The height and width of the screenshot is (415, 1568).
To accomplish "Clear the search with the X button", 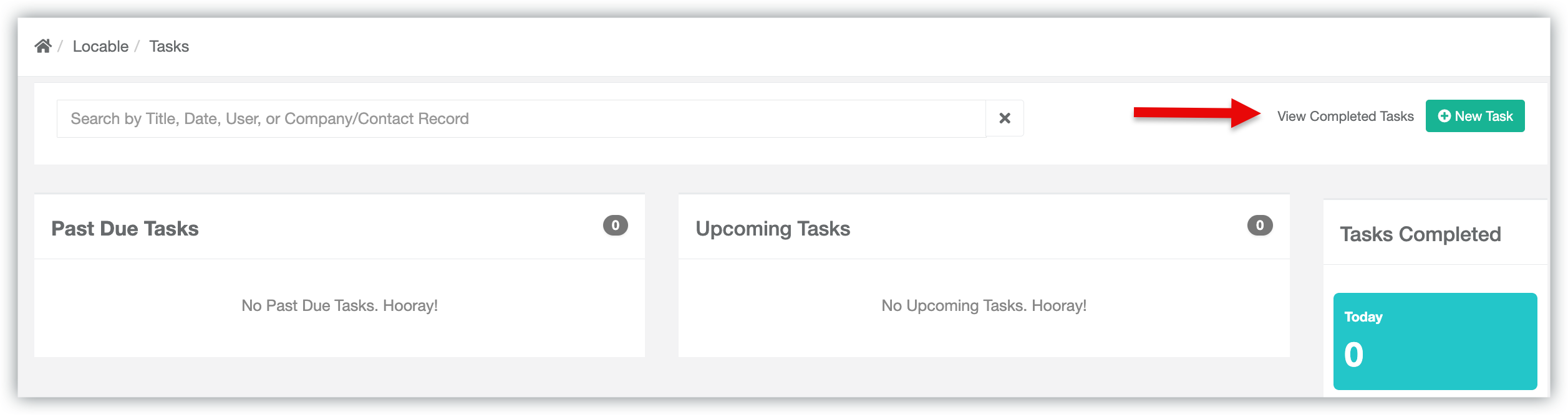I will click(x=1004, y=118).
